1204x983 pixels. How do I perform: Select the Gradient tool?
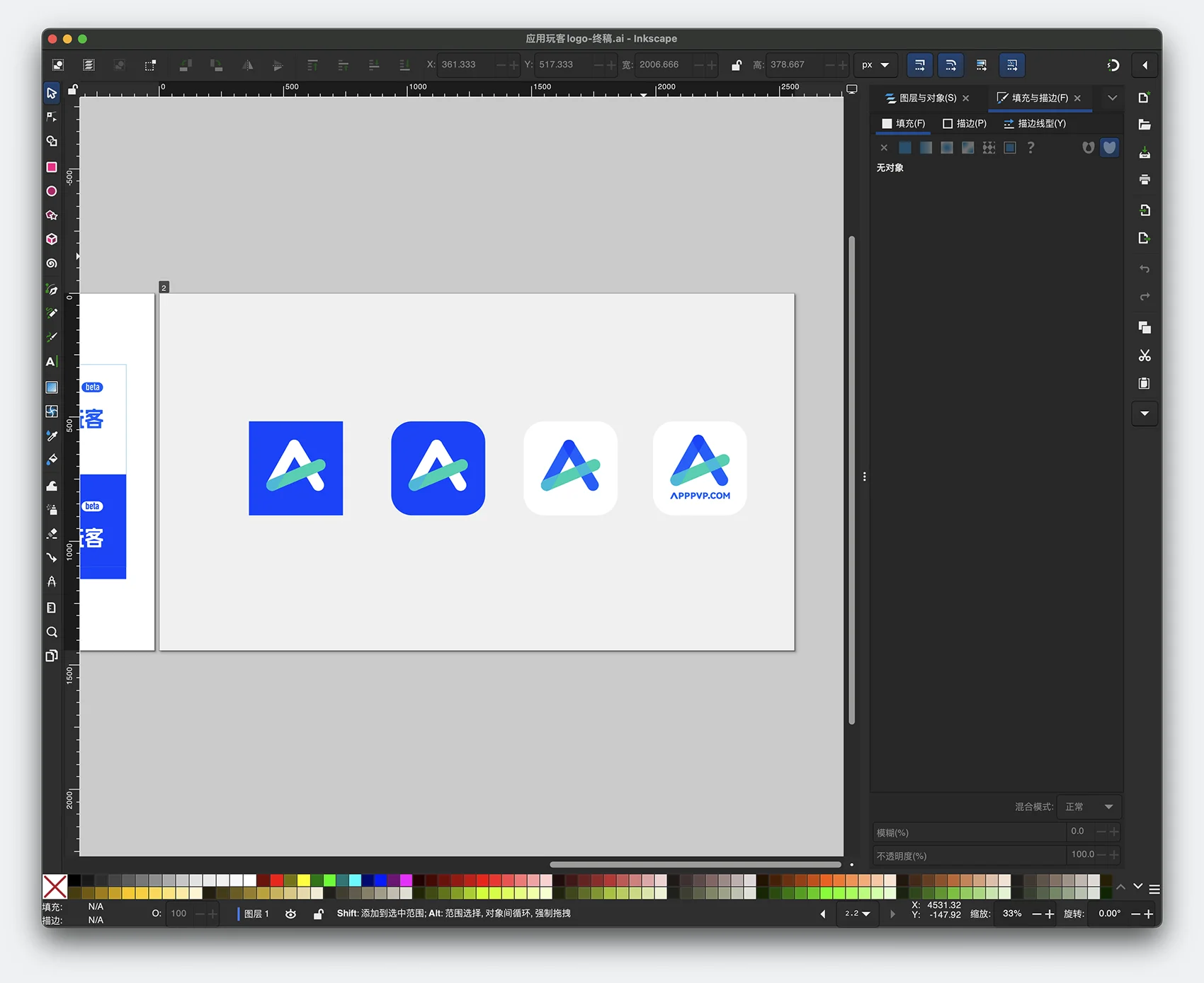point(52,387)
